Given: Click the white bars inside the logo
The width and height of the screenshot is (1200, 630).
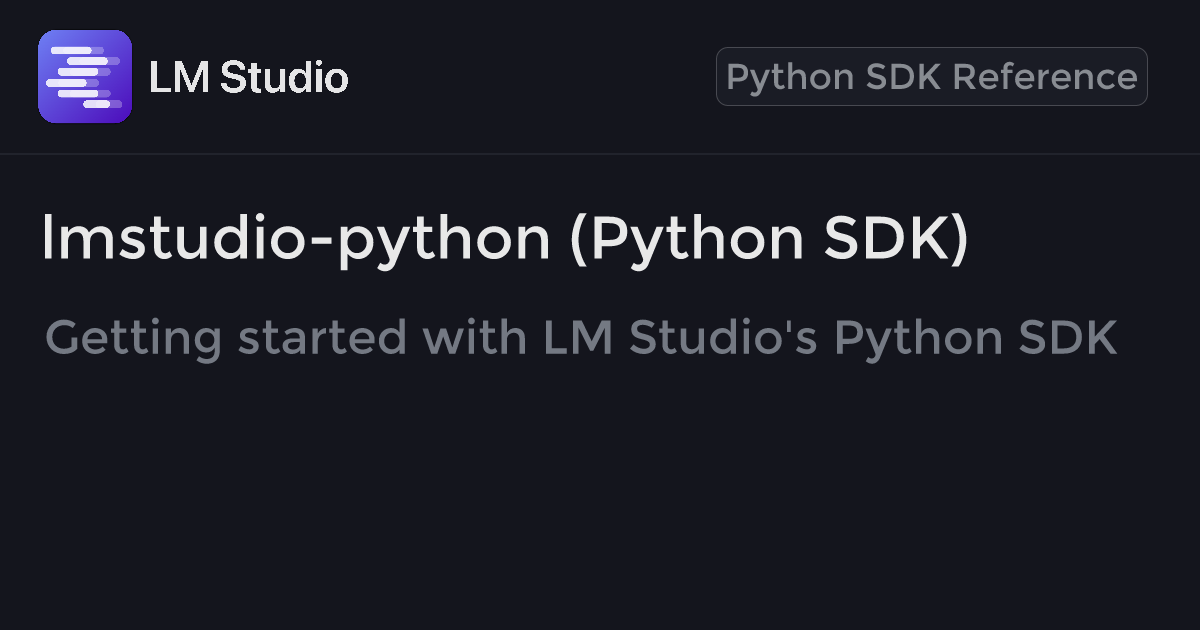Looking at the screenshot, I should tap(84, 77).
